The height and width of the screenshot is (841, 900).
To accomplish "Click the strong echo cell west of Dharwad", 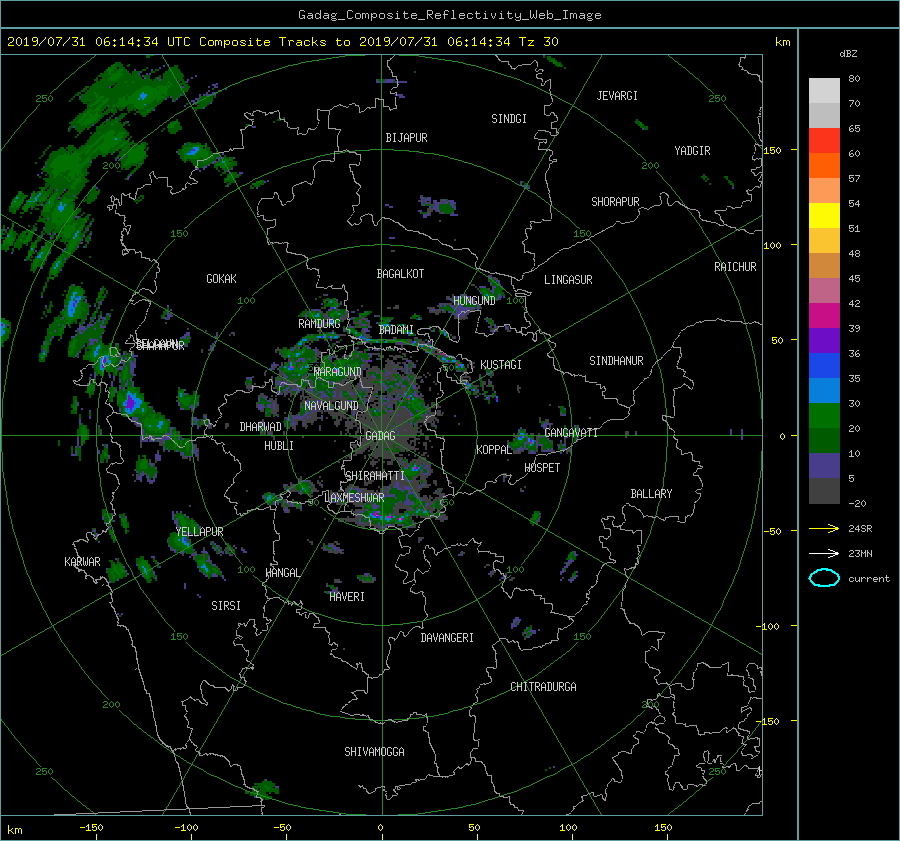I will pos(131,402).
